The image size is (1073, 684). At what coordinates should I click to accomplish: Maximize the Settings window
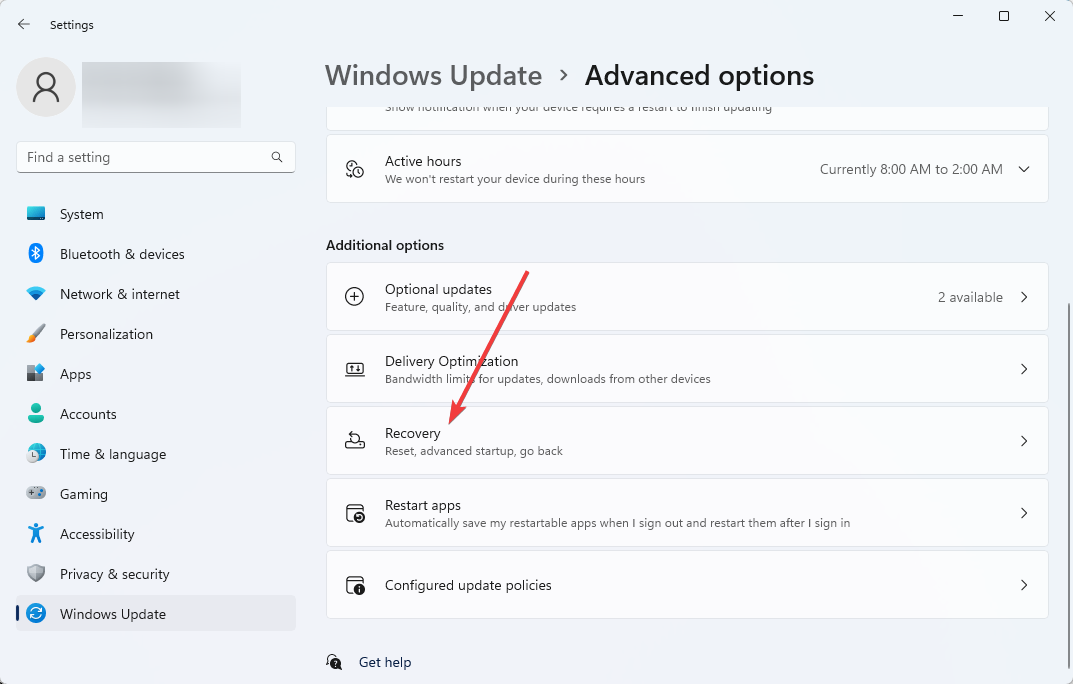point(1004,16)
